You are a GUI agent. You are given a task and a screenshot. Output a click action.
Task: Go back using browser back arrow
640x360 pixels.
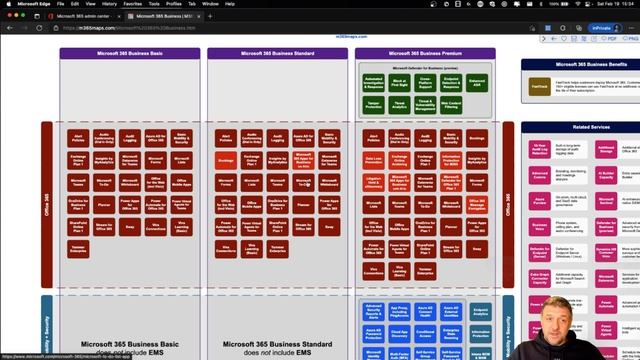pos(10,28)
